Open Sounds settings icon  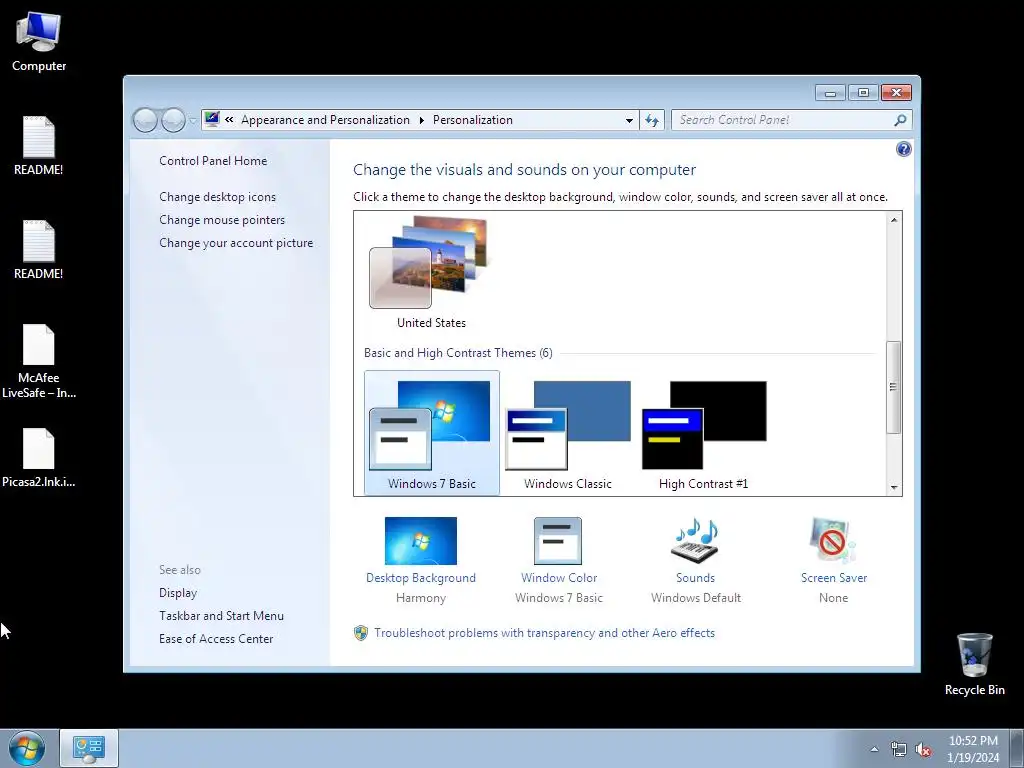(696, 541)
